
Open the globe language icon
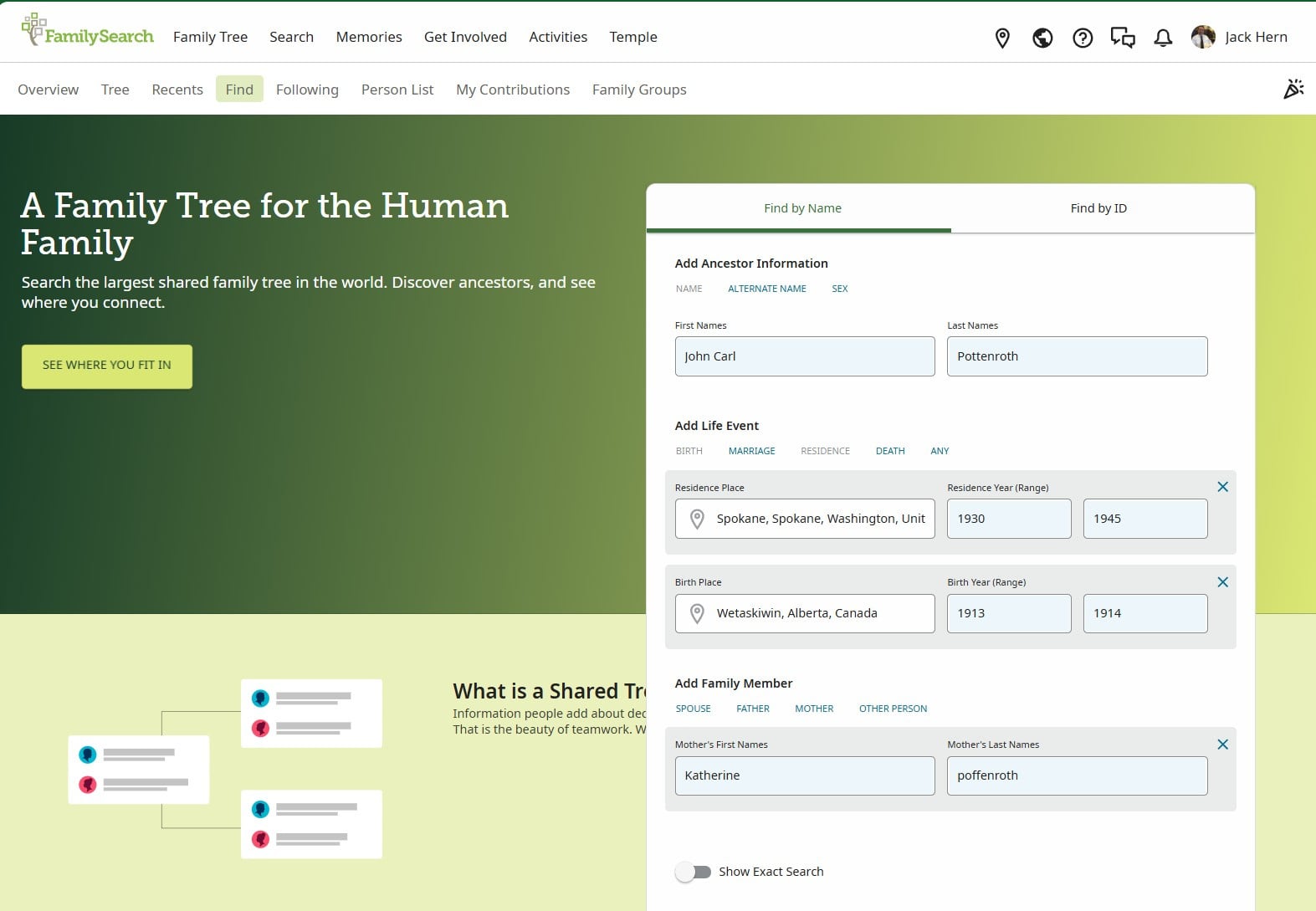(1042, 38)
